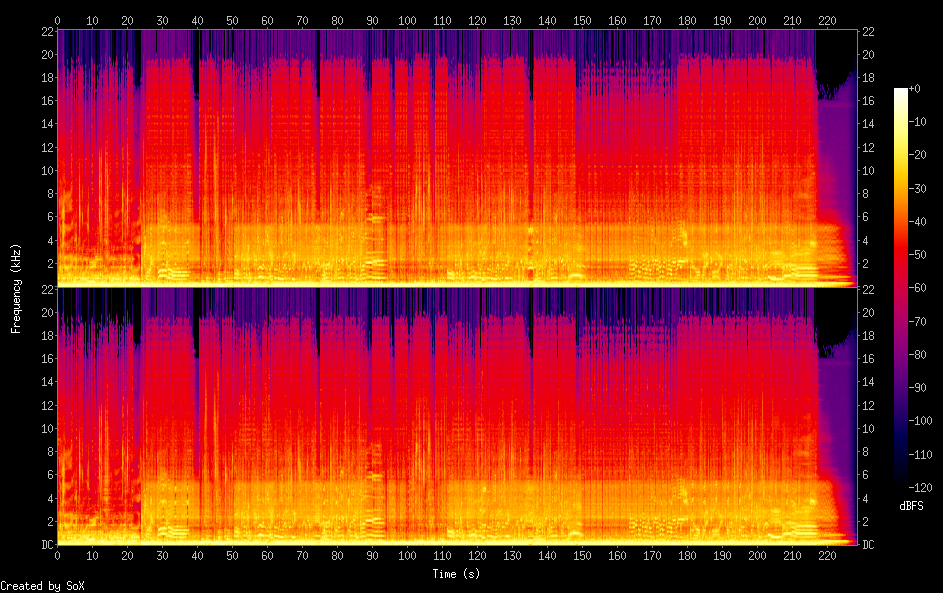Click the 50 tick on the top time axis
The height and width of the screenshot is (593, 943).
pos(232,20)
